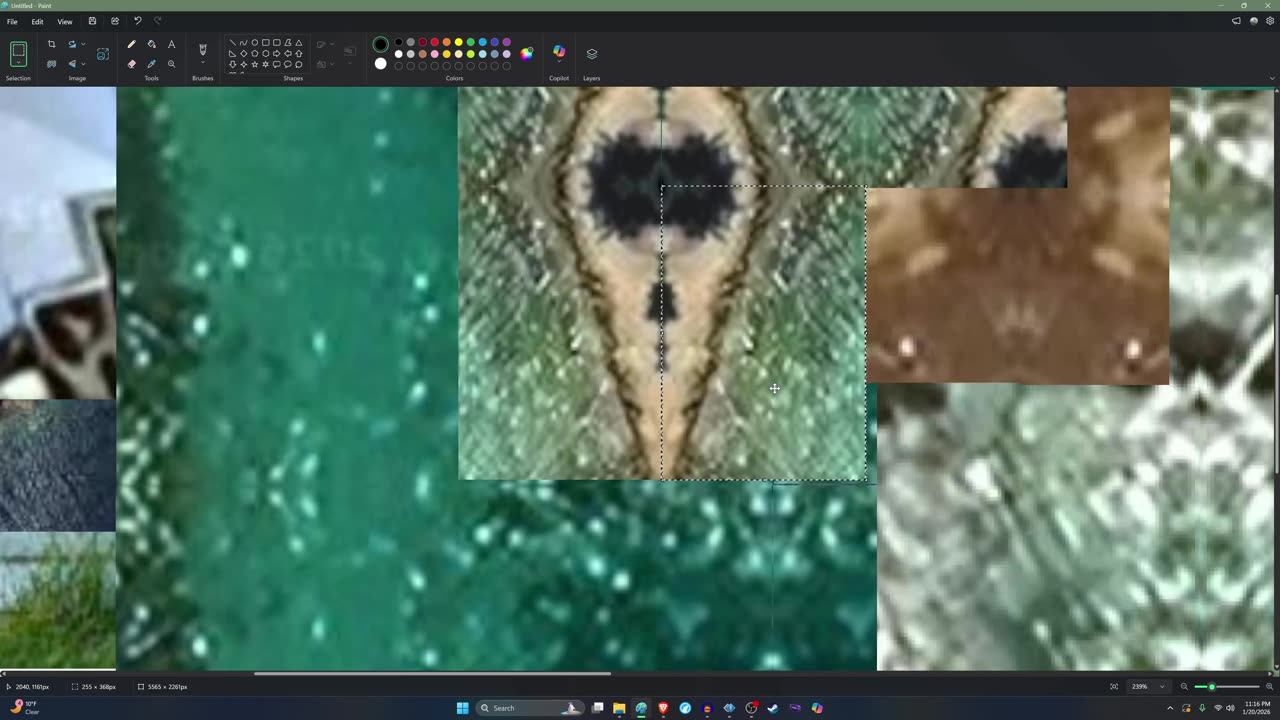Image resolution: width=1280 pixels, height=720 pixels.
Task: Undo the last action
Action: (x=137, y=21)
